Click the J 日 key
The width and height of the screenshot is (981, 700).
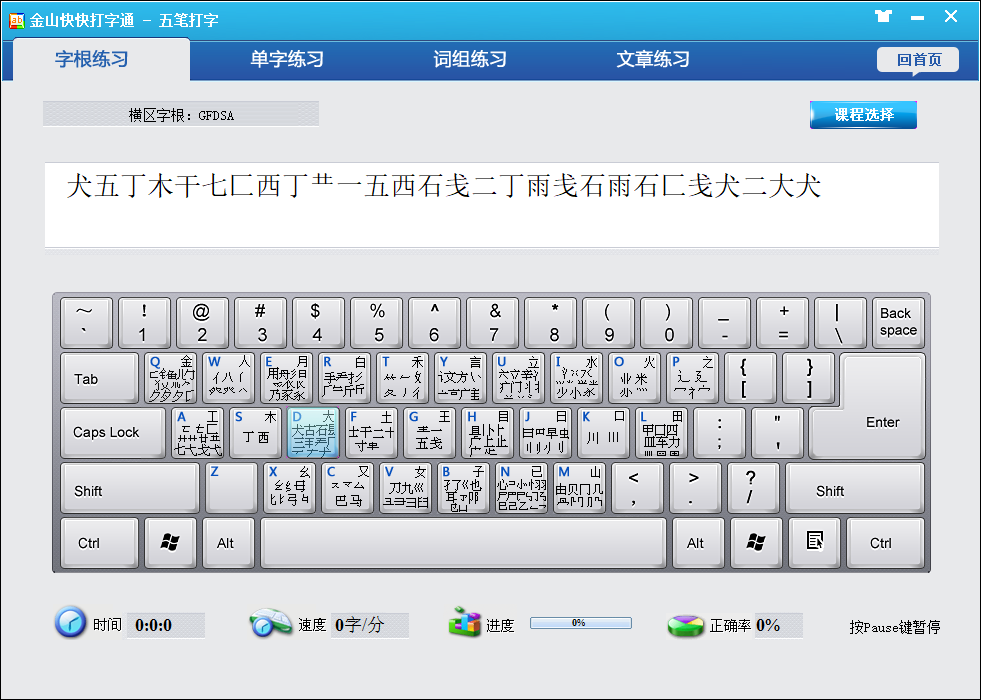tap(545, 432)
